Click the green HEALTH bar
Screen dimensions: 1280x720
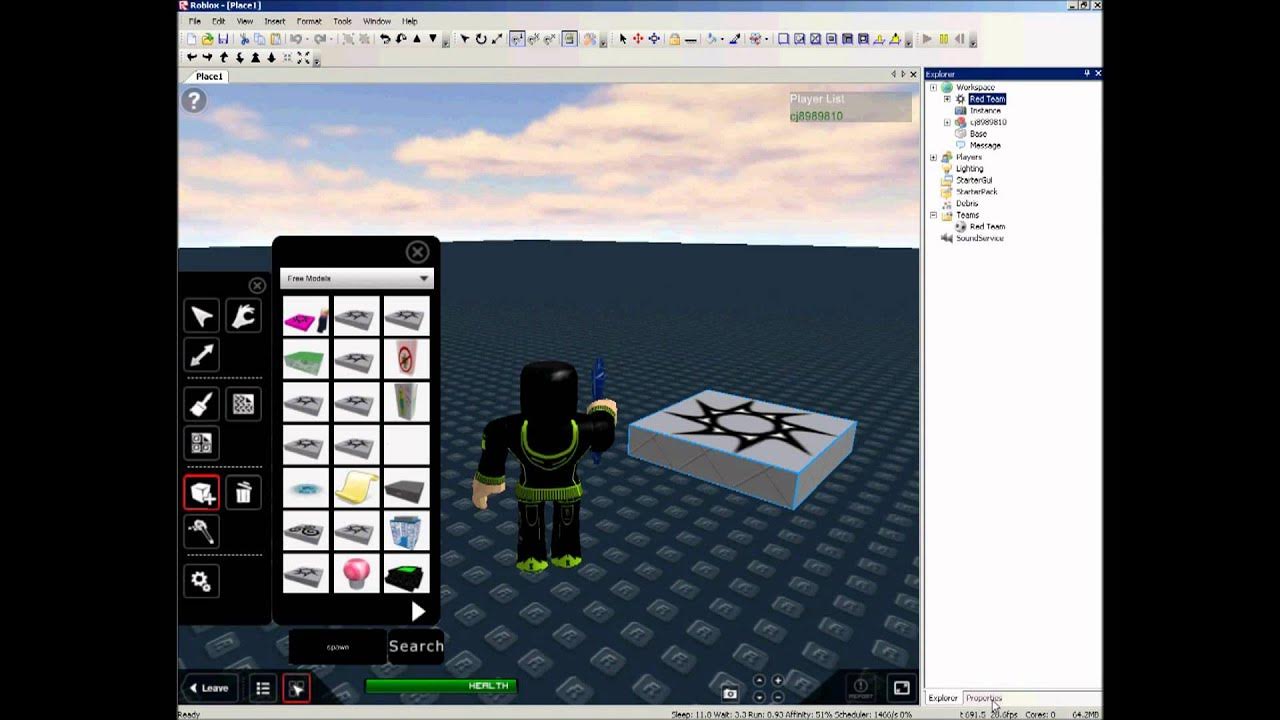click(440, 686)
